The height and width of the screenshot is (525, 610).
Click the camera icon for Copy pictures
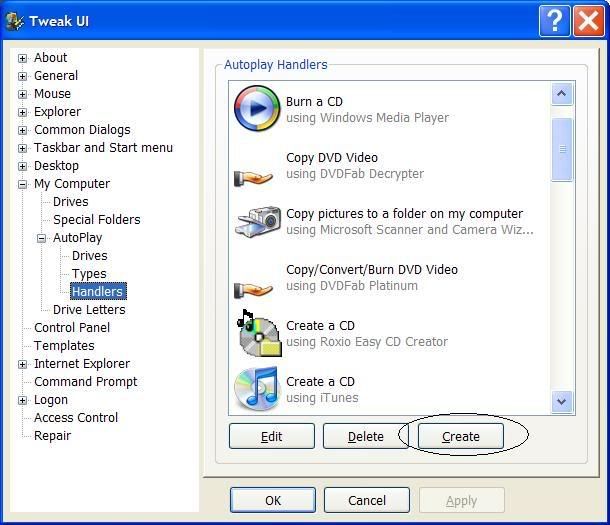[x=256, y=221]
